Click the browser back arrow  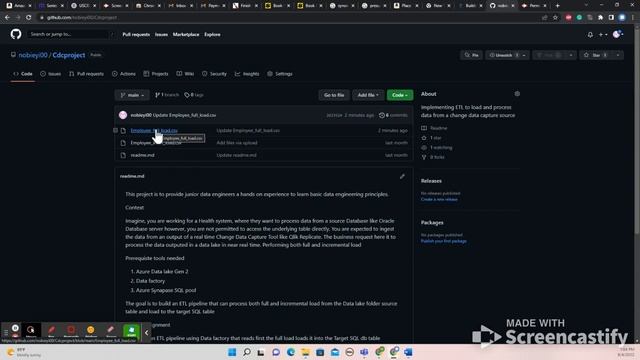point(7,18)
